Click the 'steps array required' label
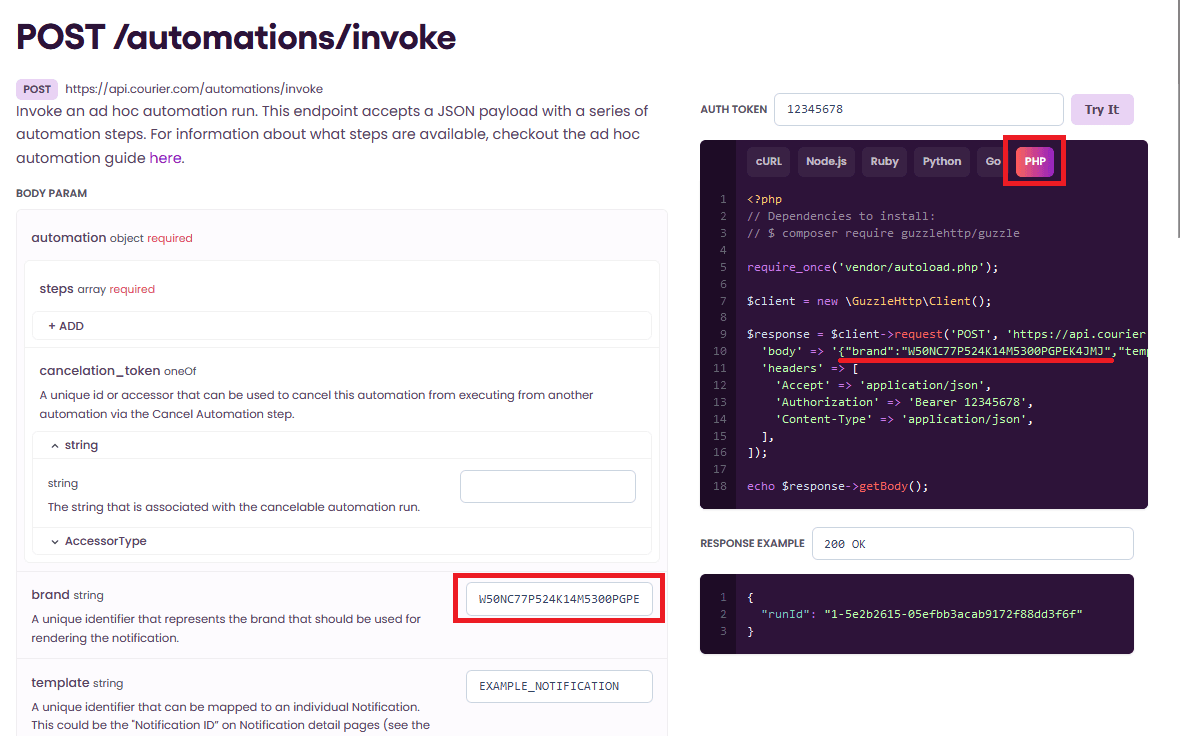Image resolution: width=1182 pixels, height=736 pixels. pos(96,289)
